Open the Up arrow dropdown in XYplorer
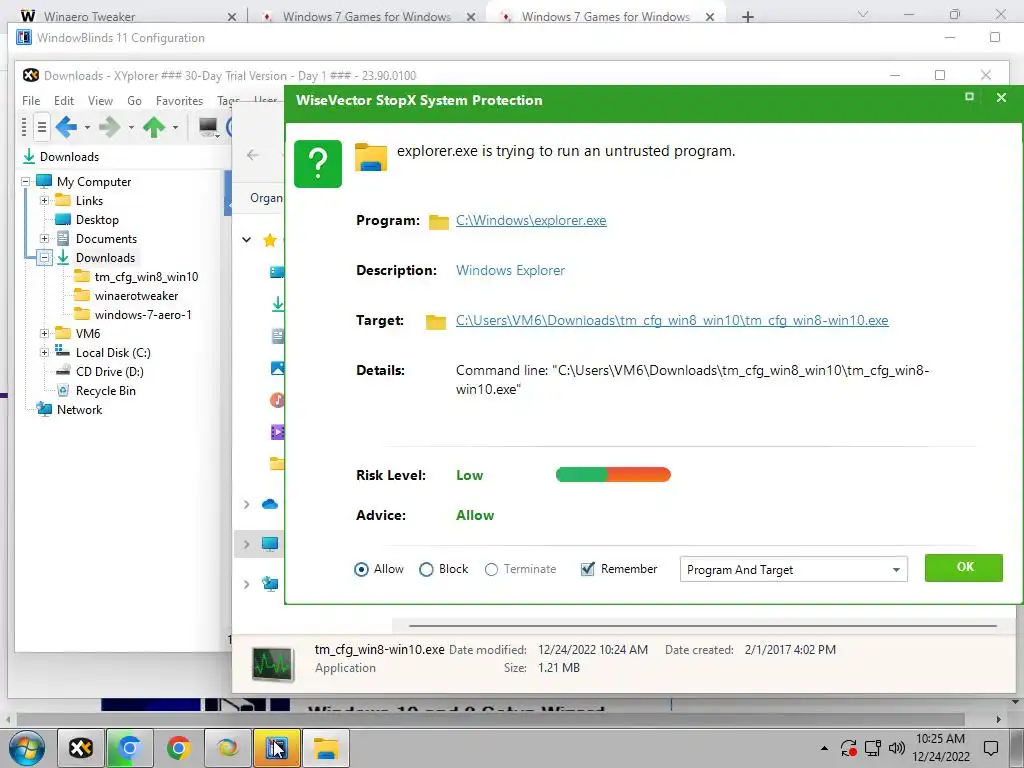Image resolution: width=1024 pixels, height=768 pixels. [175, 127]
